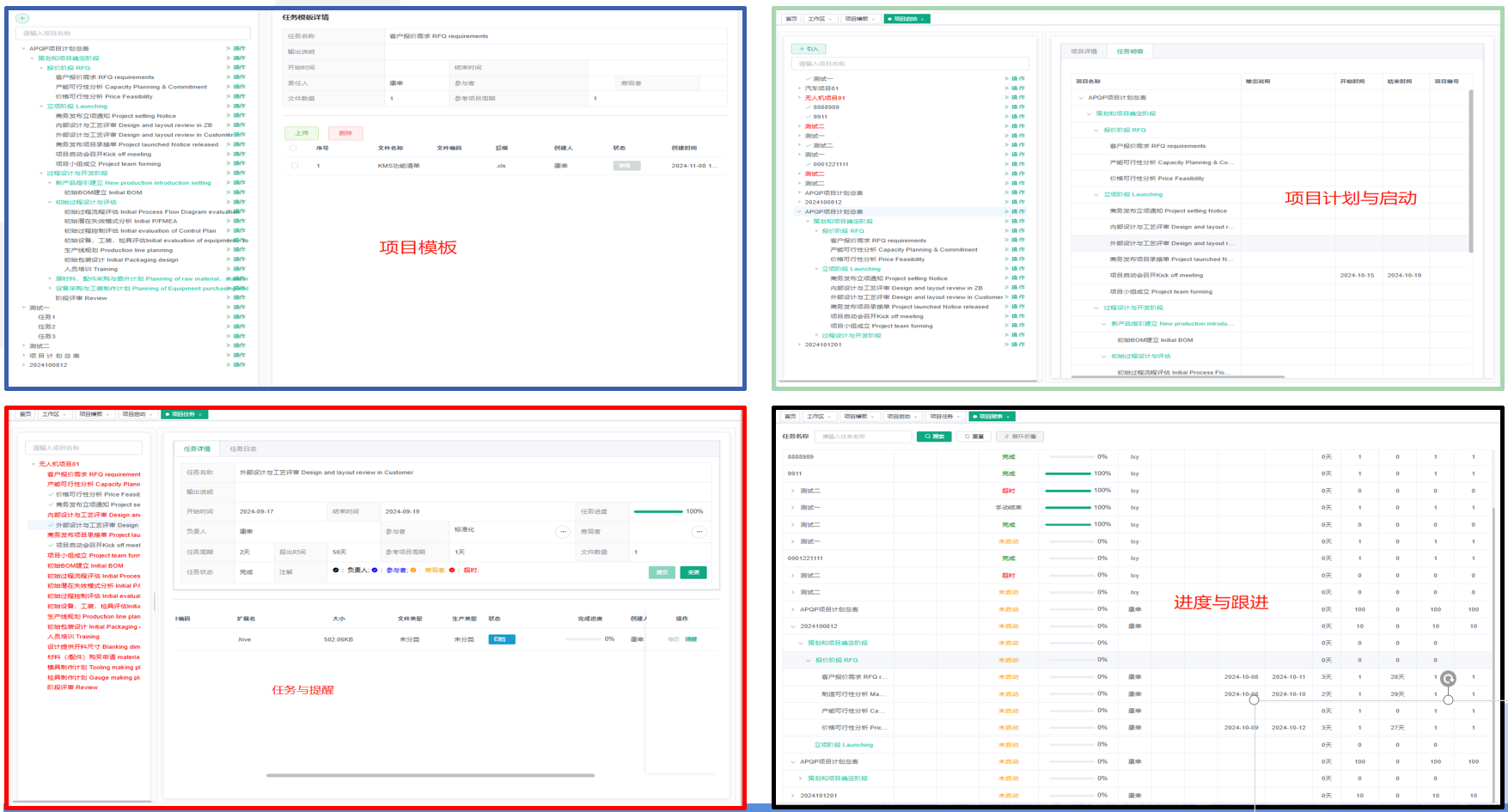This screenshot has height=812, width=1508.
Task: Focus the 请输入项目名称 search box in 项目模板 panel
Action: tap(135, 34)
